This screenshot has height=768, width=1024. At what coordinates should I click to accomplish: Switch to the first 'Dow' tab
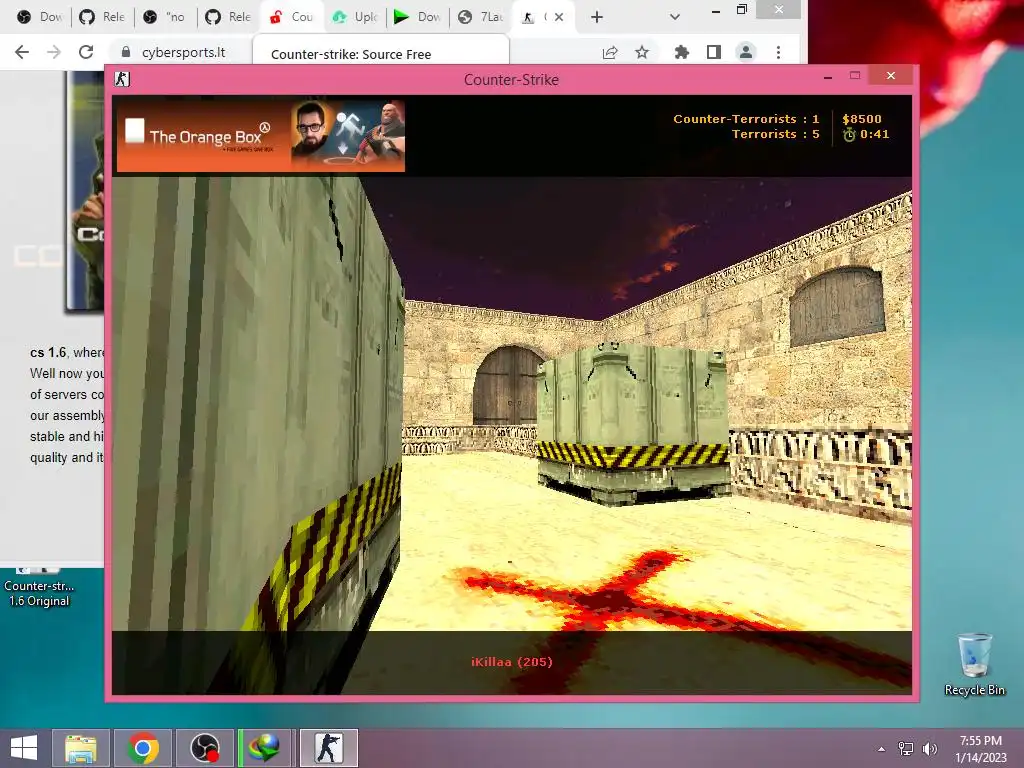click(x=39, y=17)
